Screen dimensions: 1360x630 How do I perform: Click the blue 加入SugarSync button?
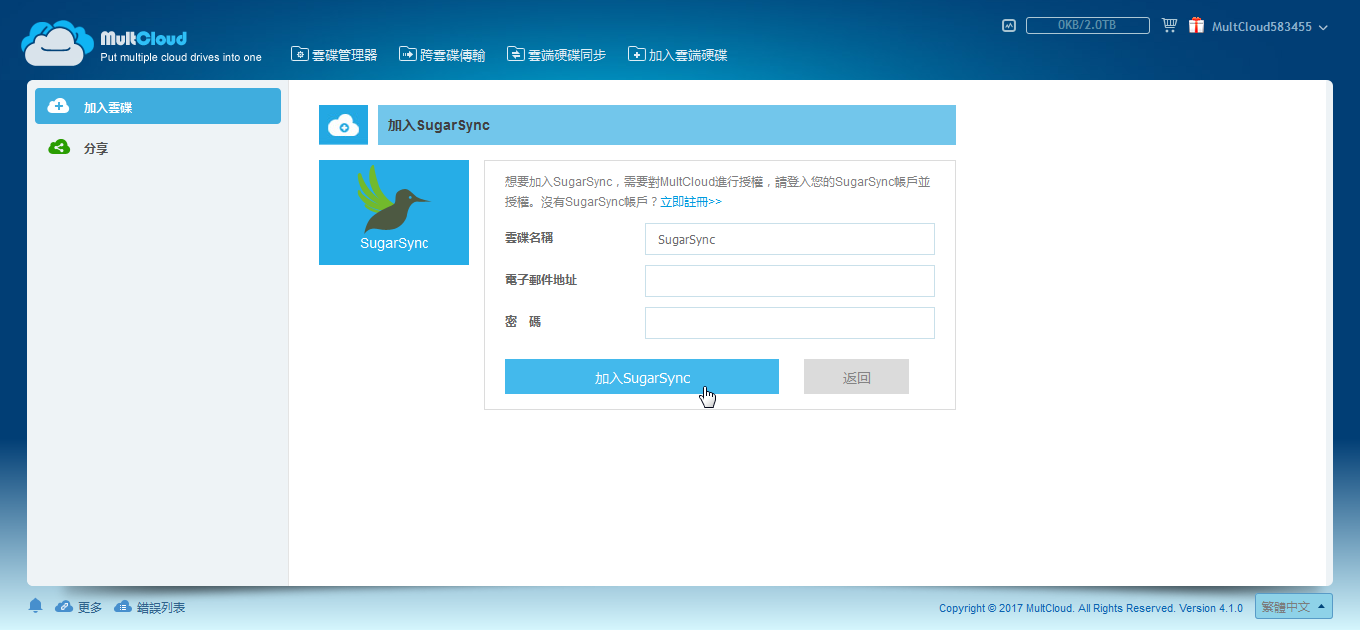tap(642, 377)
